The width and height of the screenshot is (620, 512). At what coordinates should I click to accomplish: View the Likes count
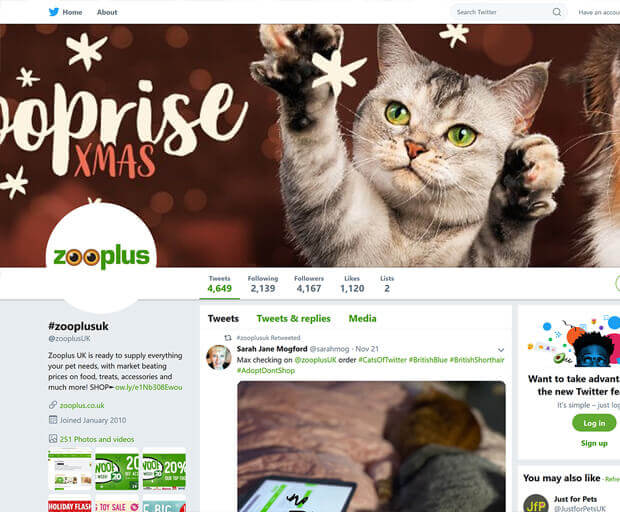(x=352, y=284)
